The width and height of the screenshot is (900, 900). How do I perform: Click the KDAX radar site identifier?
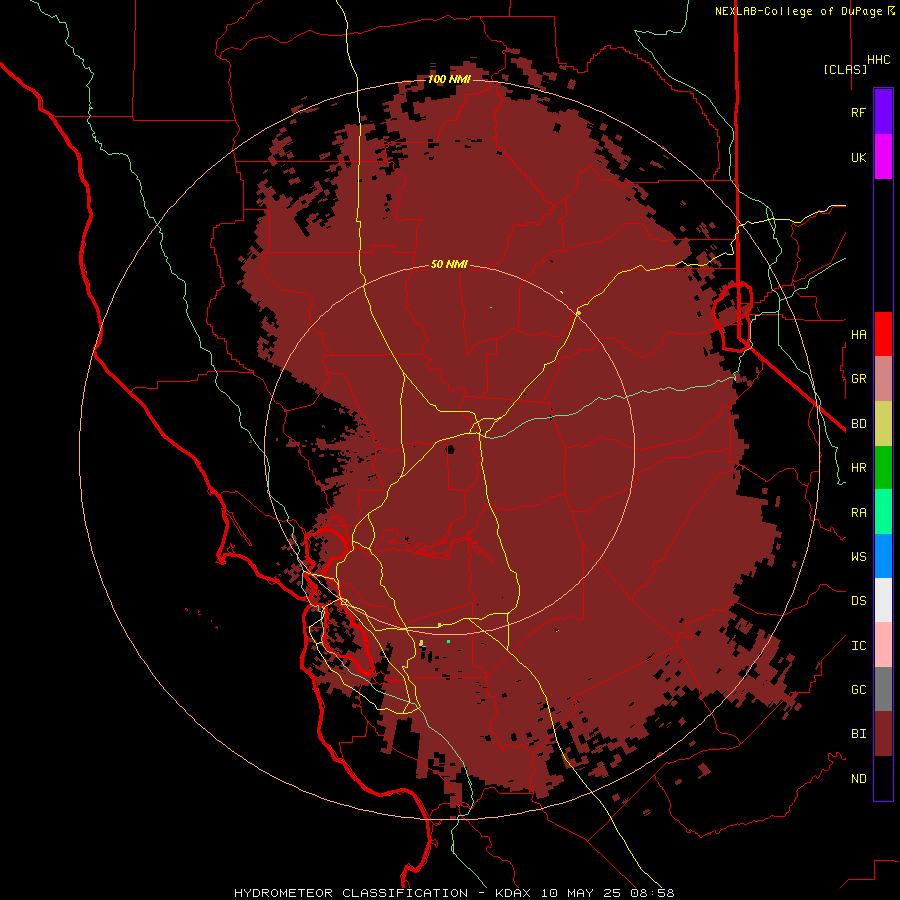pyautogui.click(x=513, y=893)
